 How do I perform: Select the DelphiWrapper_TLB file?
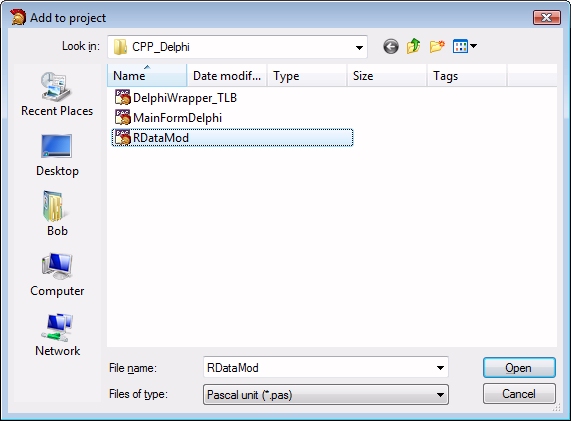click(176, 98)
